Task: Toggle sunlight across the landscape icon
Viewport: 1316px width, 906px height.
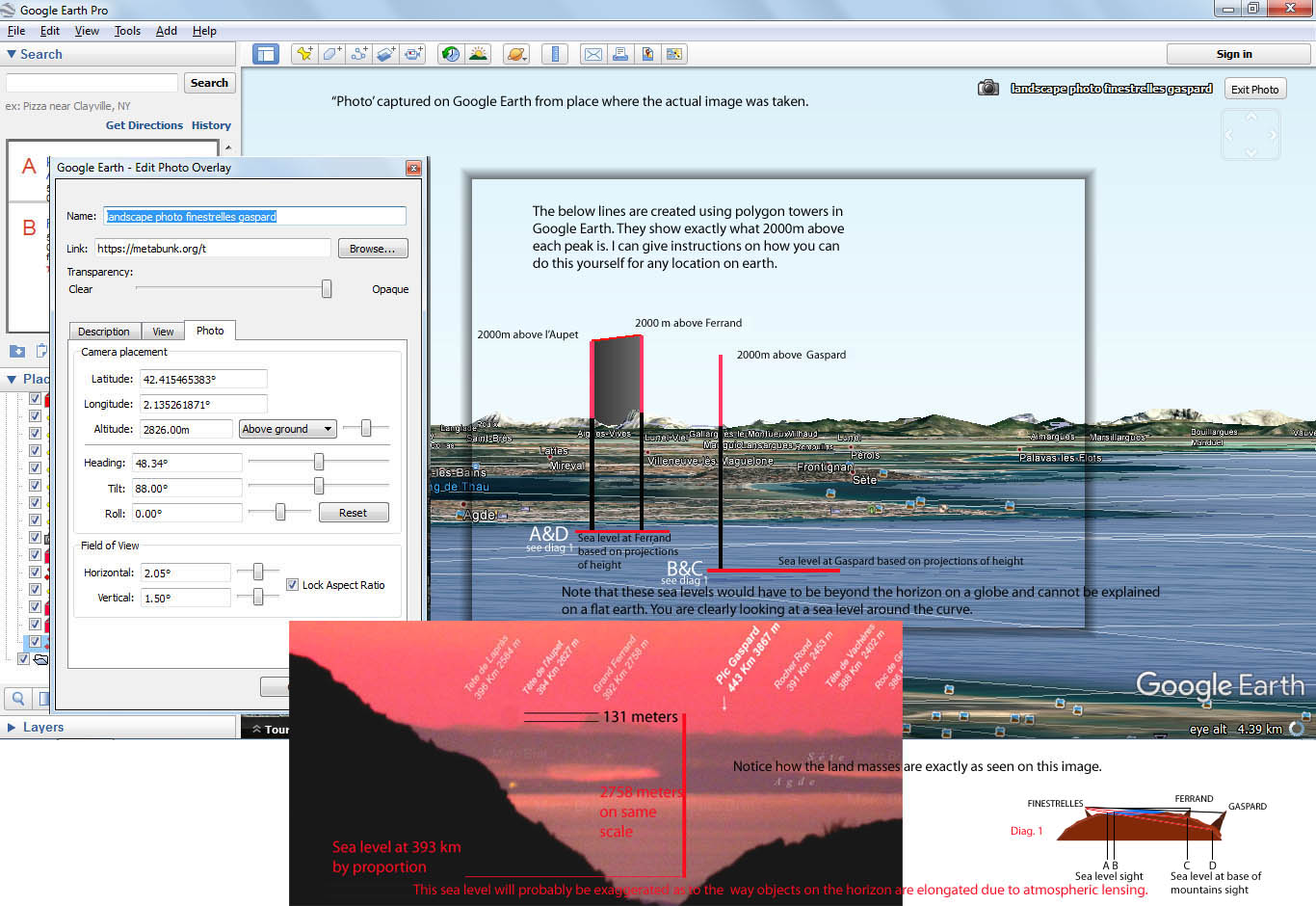Action: pos(478,54)
